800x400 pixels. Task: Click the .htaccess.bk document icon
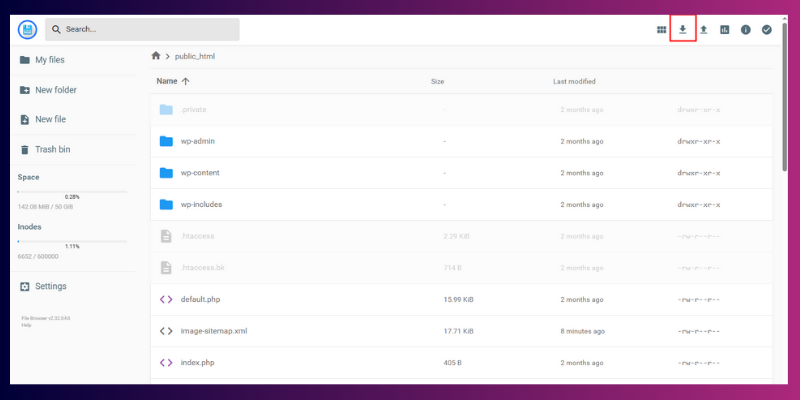coord(166,268)
